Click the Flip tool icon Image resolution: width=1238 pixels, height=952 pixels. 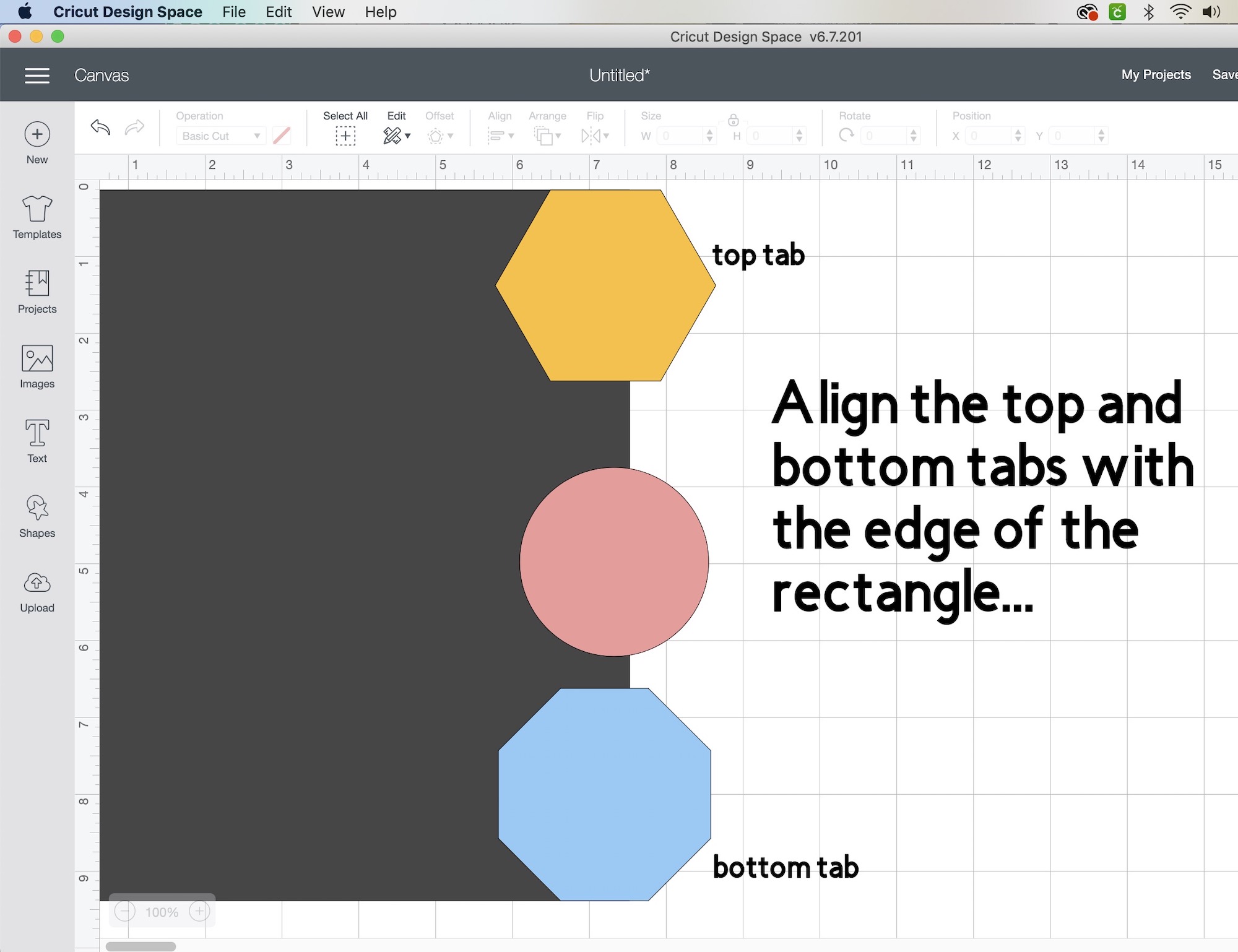click(x=591, y=136)
